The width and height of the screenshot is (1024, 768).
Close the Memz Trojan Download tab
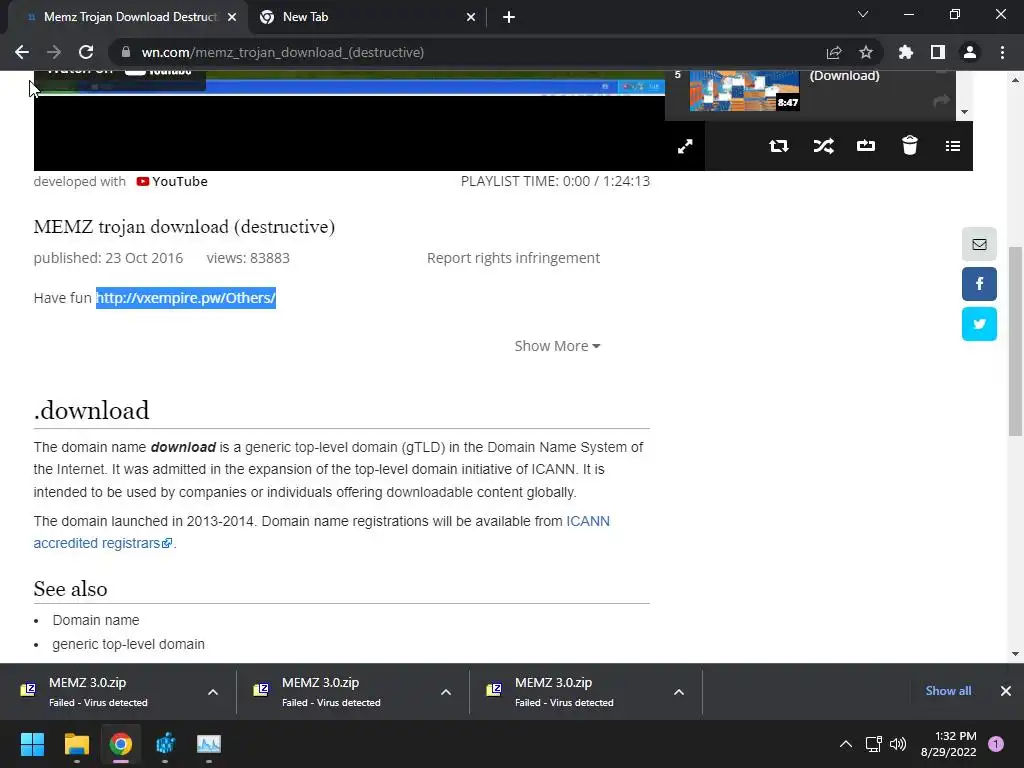pos(232,17)
